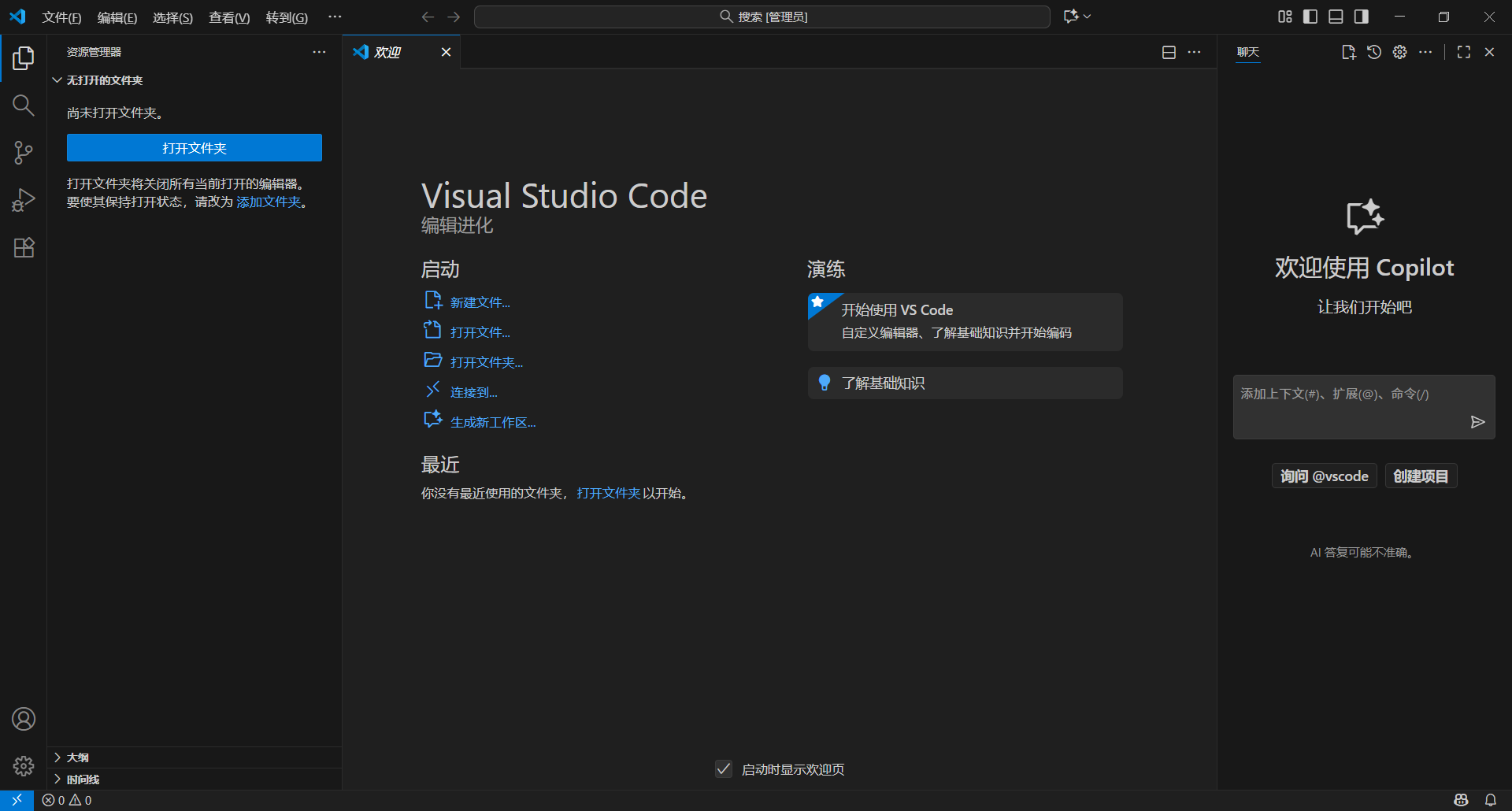Open Explorer panel more actions ellipsis
The image size is (1512, 811).
click(319, 52)
